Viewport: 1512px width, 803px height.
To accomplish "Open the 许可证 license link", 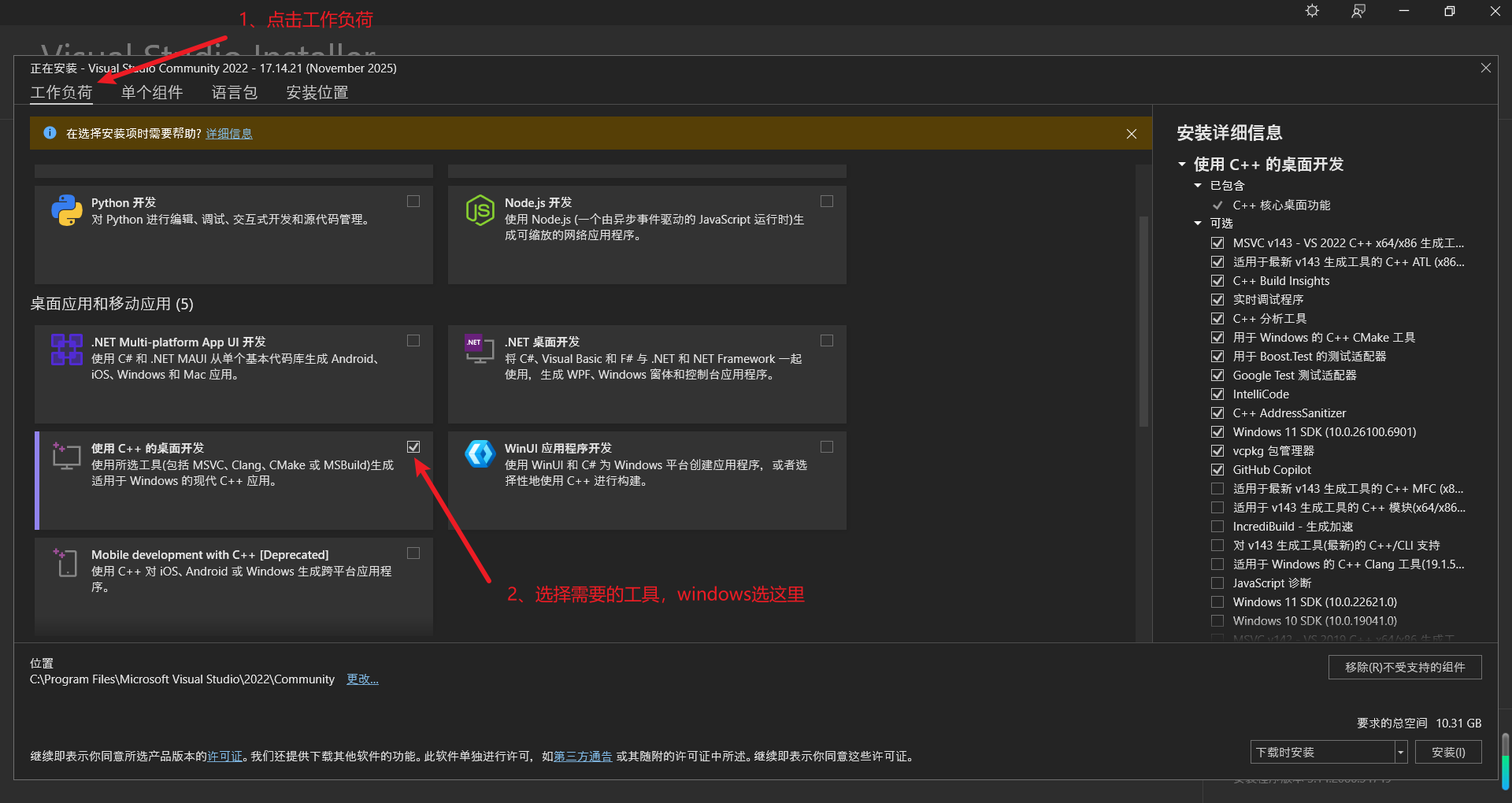I will tap(225, 757).
